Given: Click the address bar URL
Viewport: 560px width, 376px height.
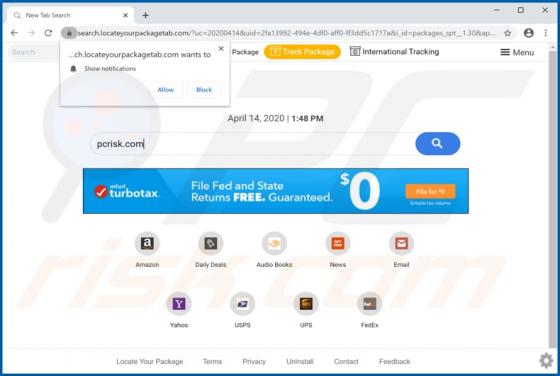Looking at the screenshot, I should [x=286, y=33].
